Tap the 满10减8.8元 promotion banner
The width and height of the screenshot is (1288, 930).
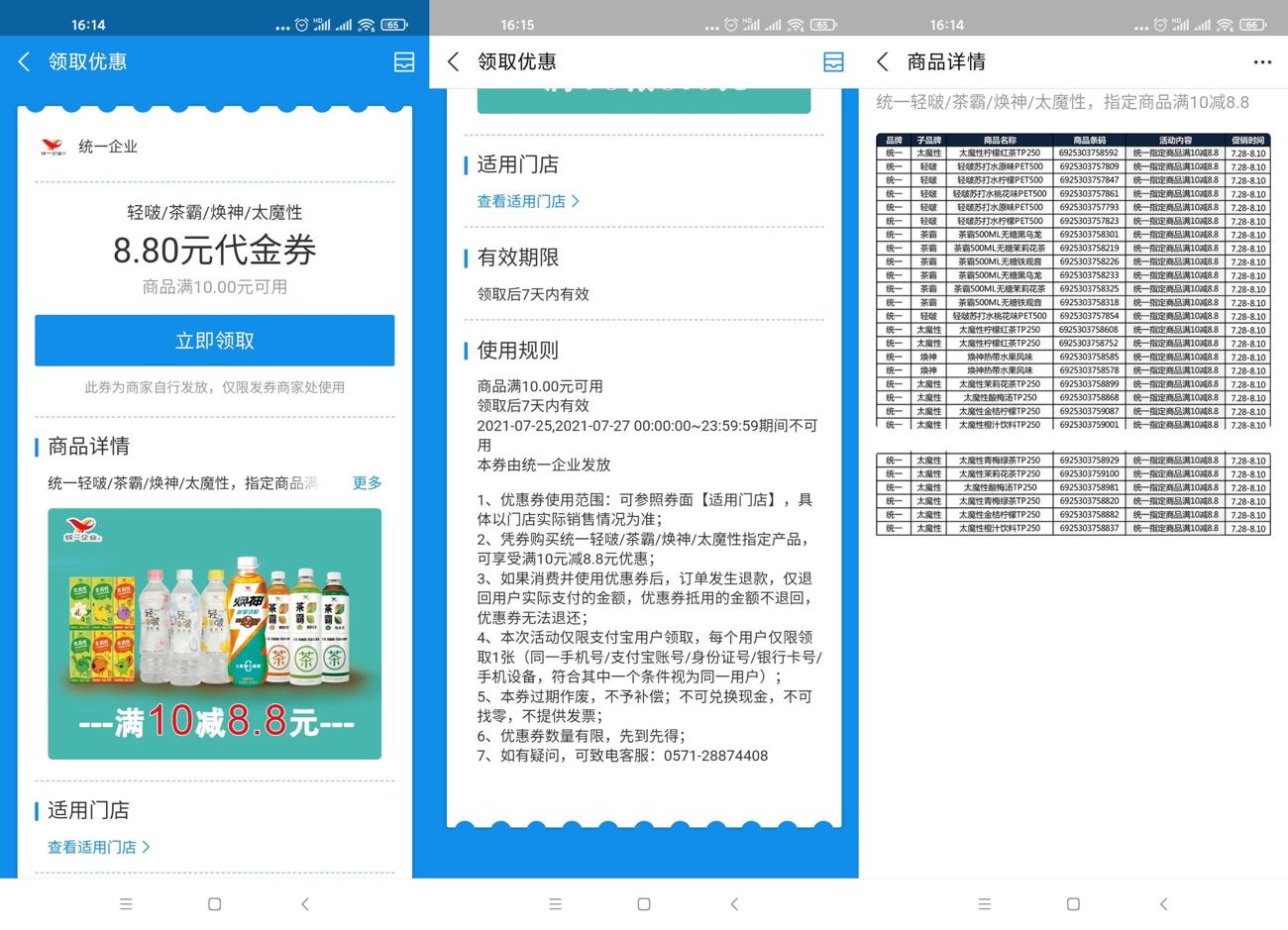(214, 722)
